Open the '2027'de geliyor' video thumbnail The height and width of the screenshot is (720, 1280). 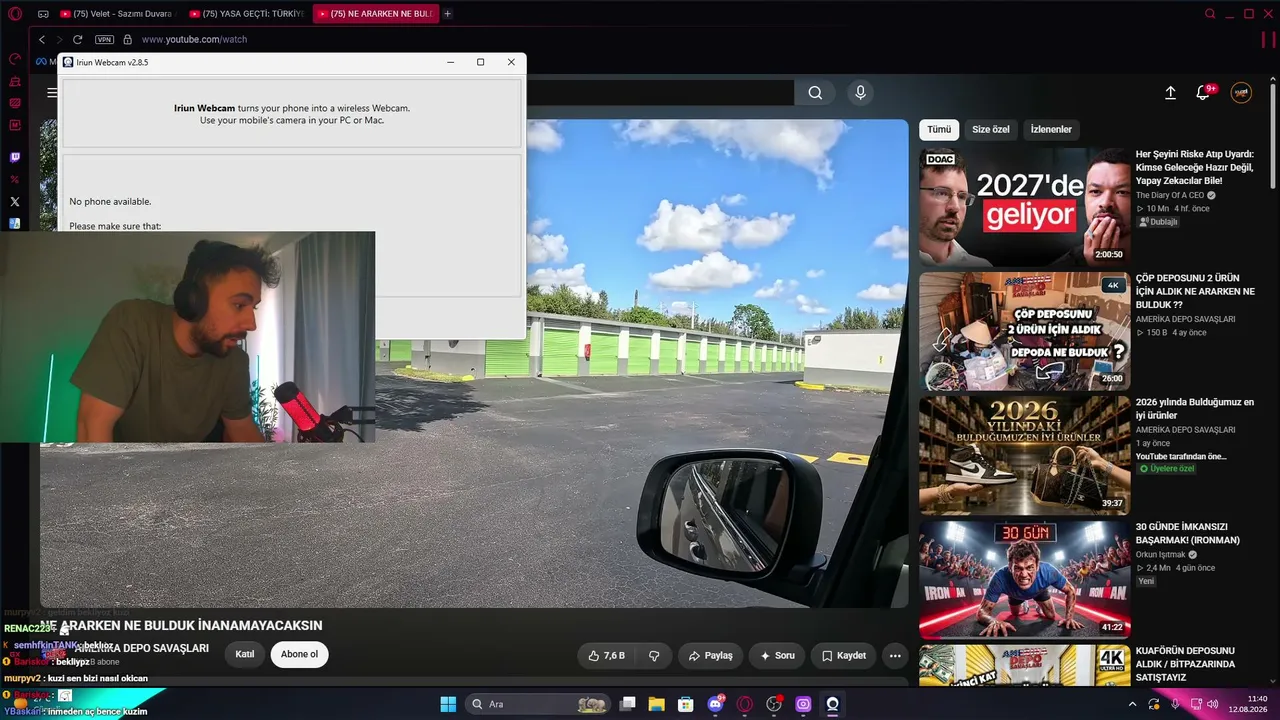[1025, 207]
